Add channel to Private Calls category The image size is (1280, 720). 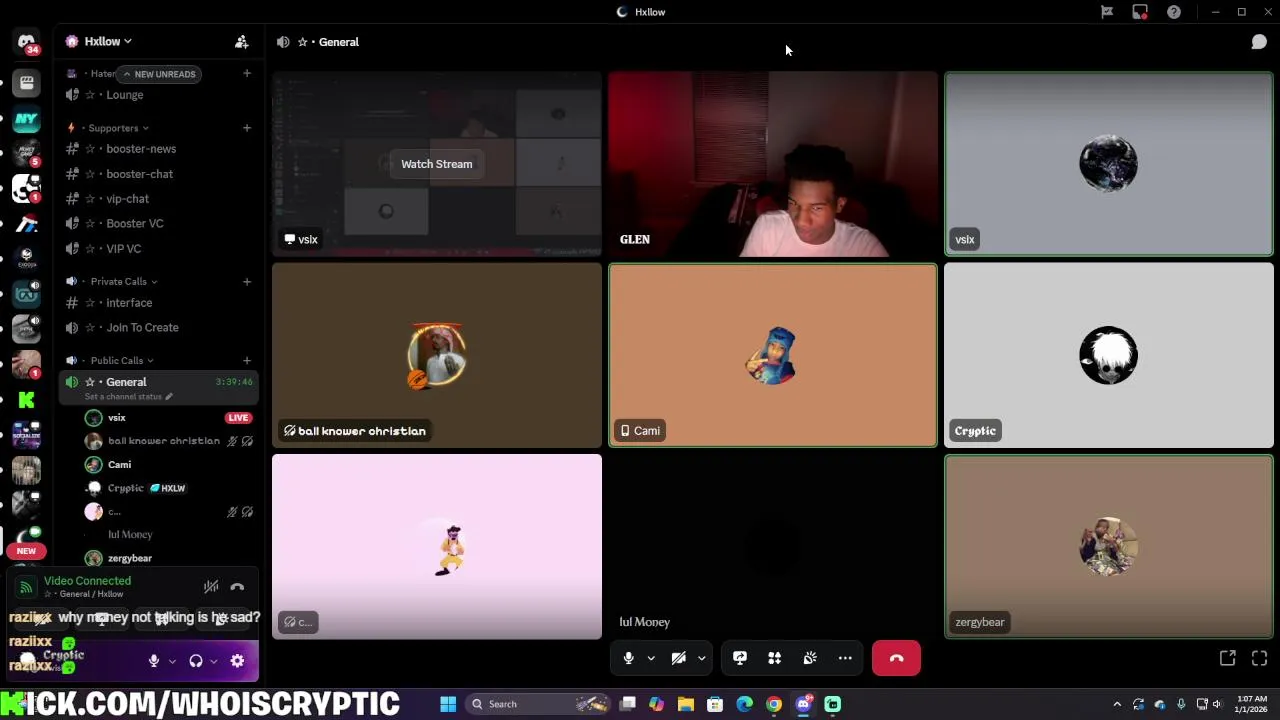[247, 281]
